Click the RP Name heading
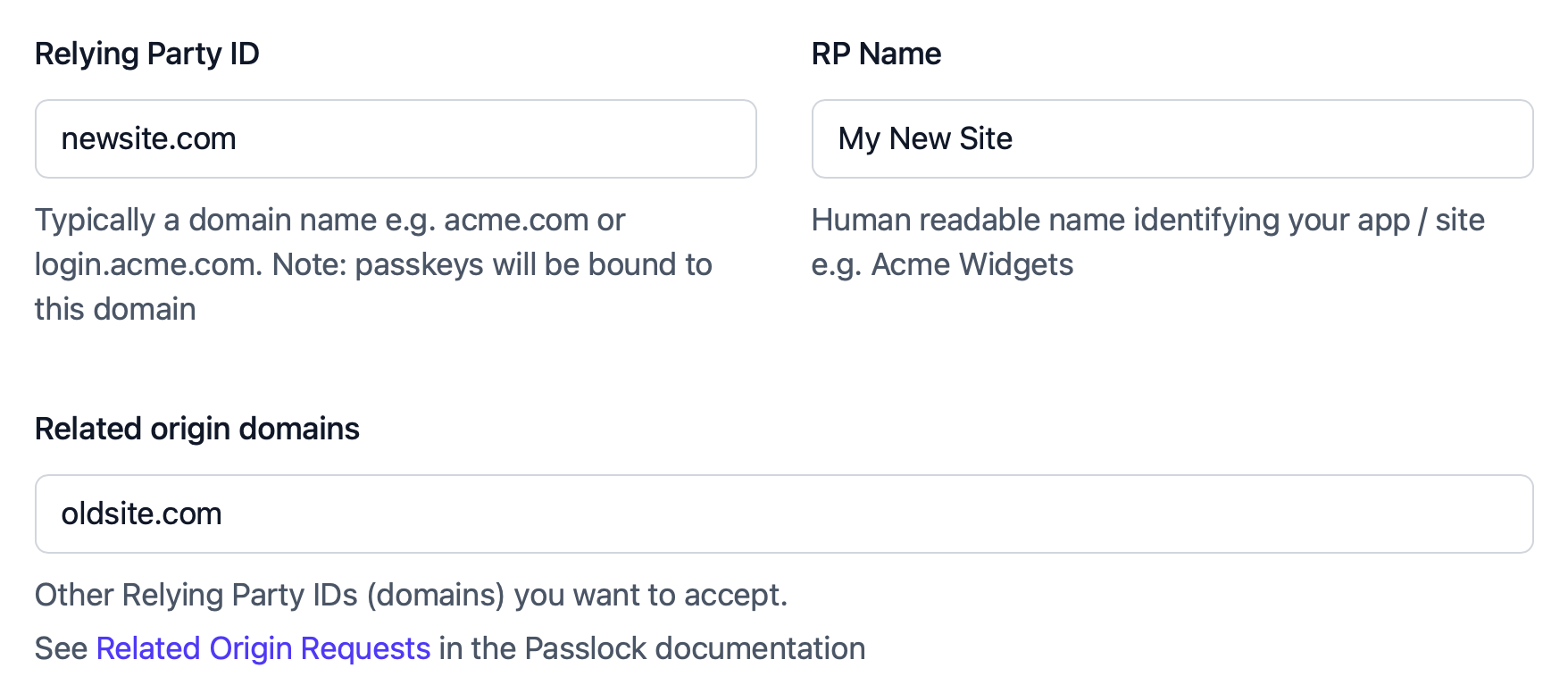 point(875,54)
